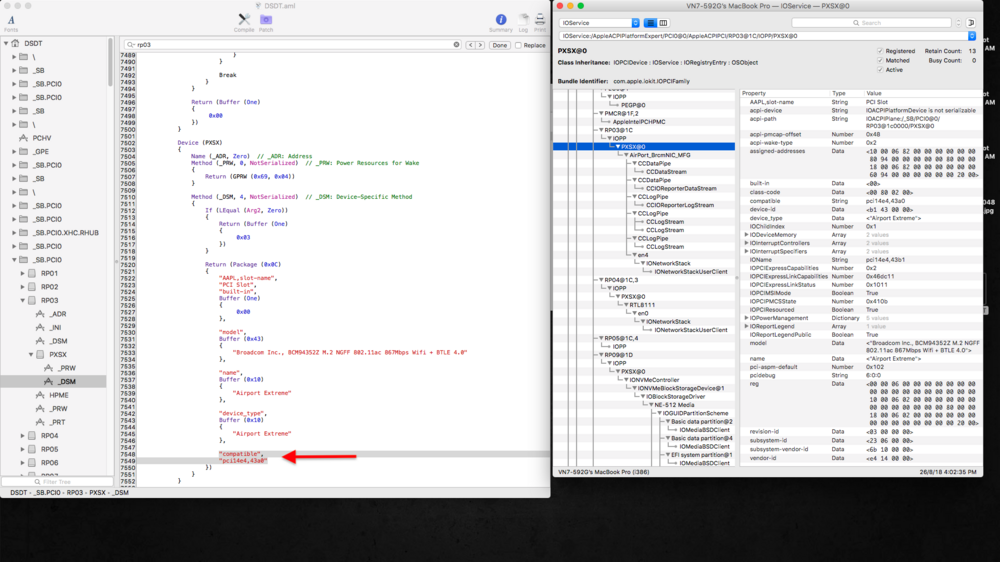Collapse the RTL8111 registry node

[626, 305]
